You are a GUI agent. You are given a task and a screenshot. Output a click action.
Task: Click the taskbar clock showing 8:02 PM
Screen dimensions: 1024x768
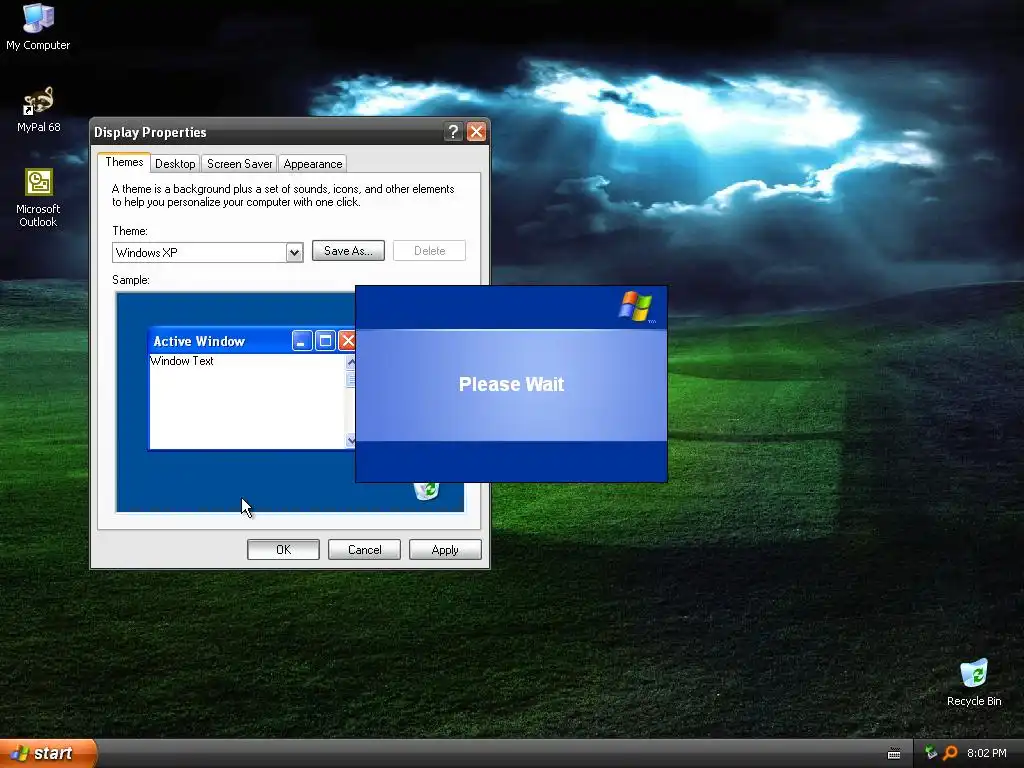pyautogui.click(x=986, y=753)
